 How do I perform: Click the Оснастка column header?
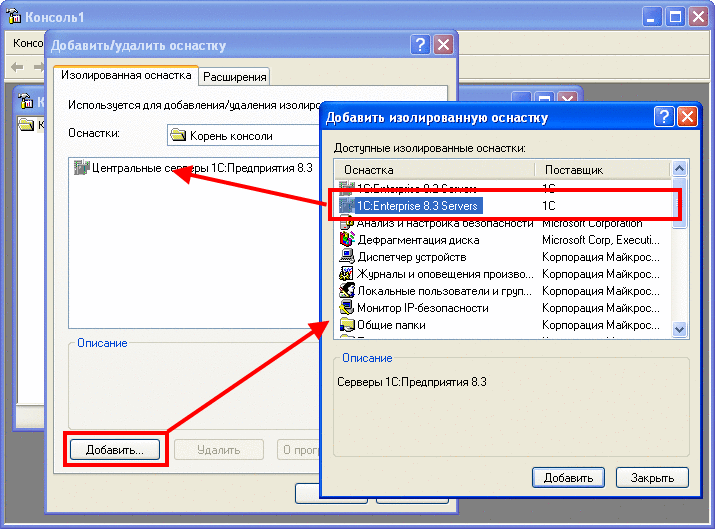[x=435, y=170]
